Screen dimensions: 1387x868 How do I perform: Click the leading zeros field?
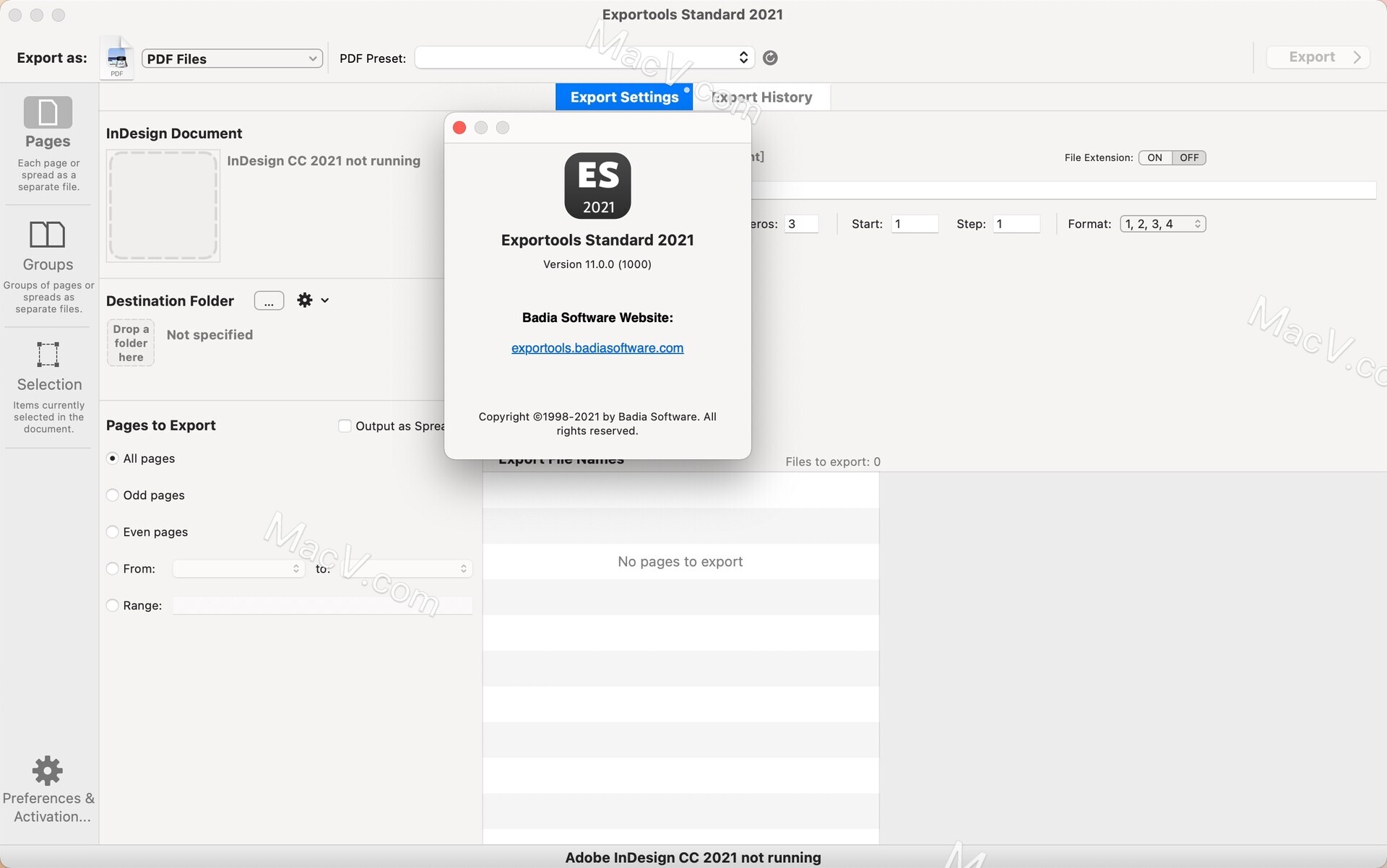pyautogui.click(x=801, y=224)
